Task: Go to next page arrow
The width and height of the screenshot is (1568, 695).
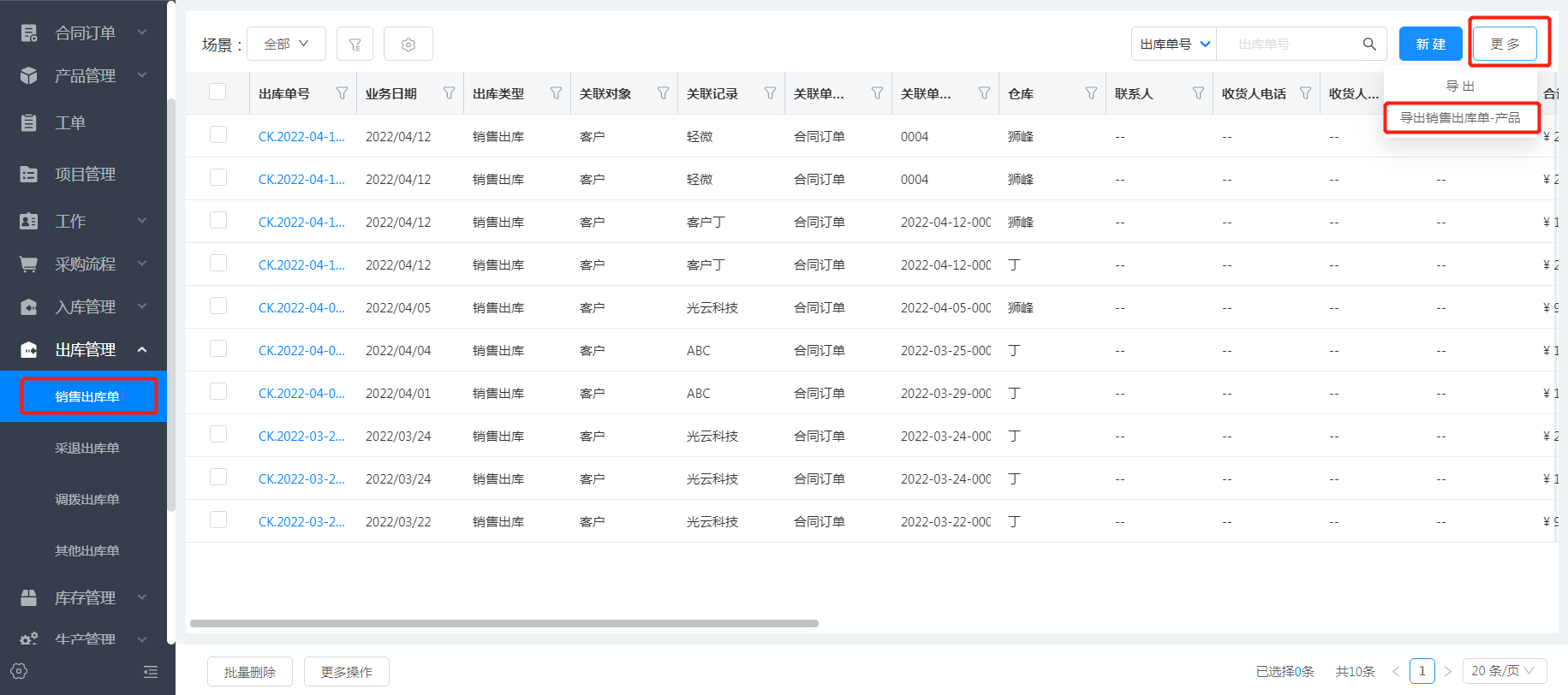Action: tap(1448, 671)
